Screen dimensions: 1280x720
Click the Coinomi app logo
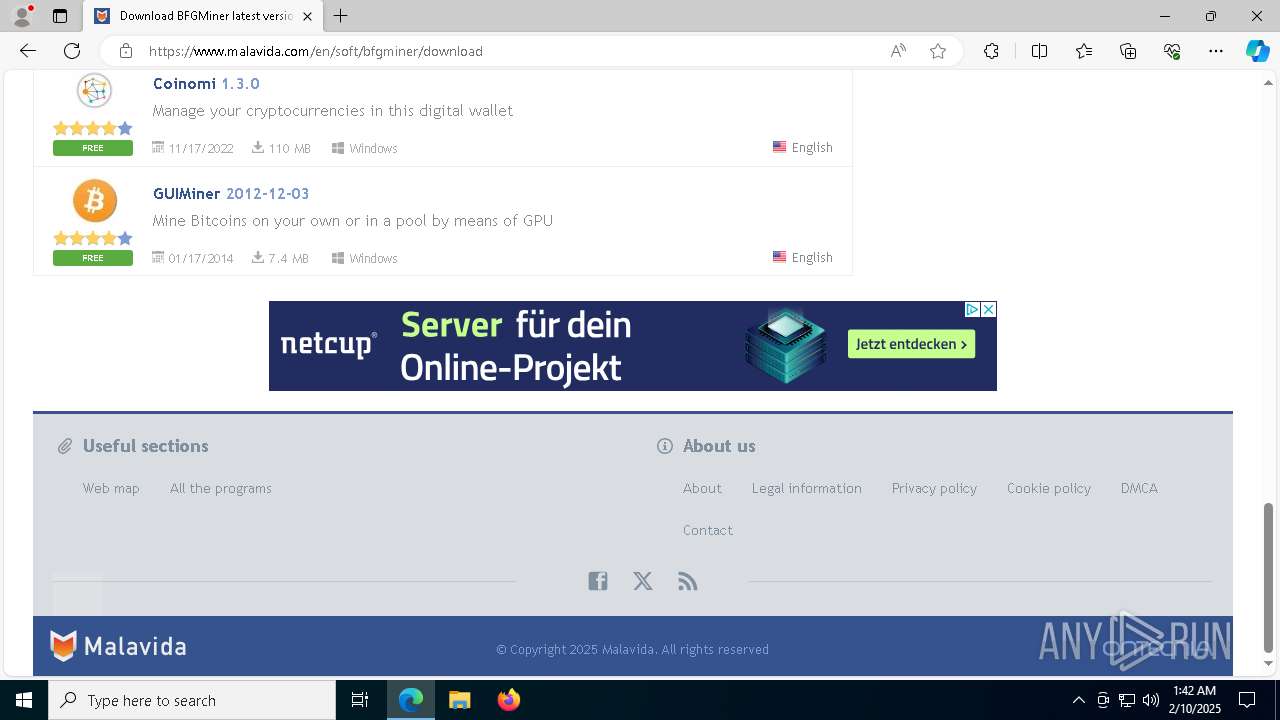click(x=94, y=91)
